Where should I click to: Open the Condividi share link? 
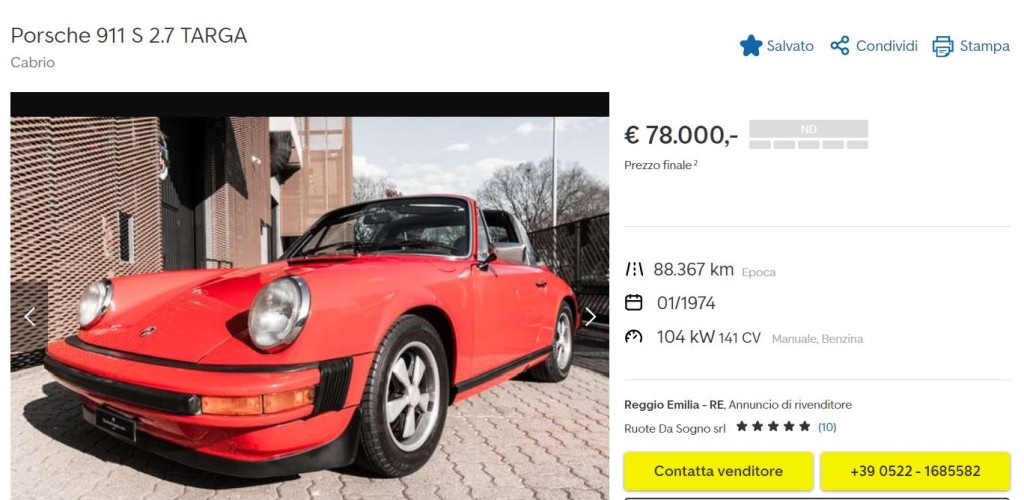pos(874,46)
